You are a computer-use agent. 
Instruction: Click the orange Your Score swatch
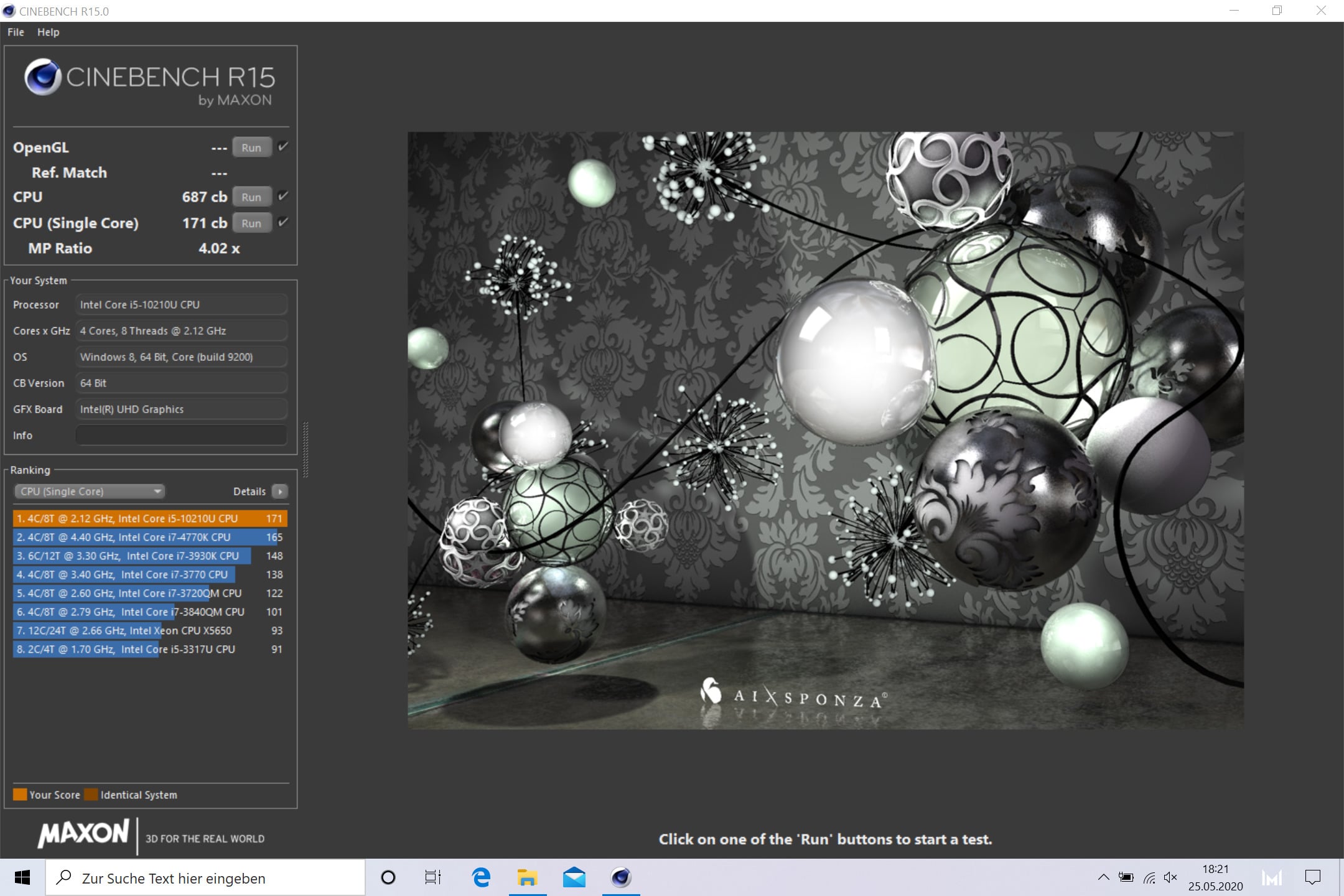tap(20, 795)
